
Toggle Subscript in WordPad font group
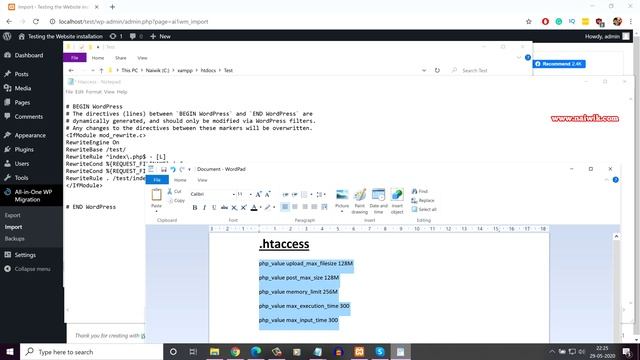[234, 207]
